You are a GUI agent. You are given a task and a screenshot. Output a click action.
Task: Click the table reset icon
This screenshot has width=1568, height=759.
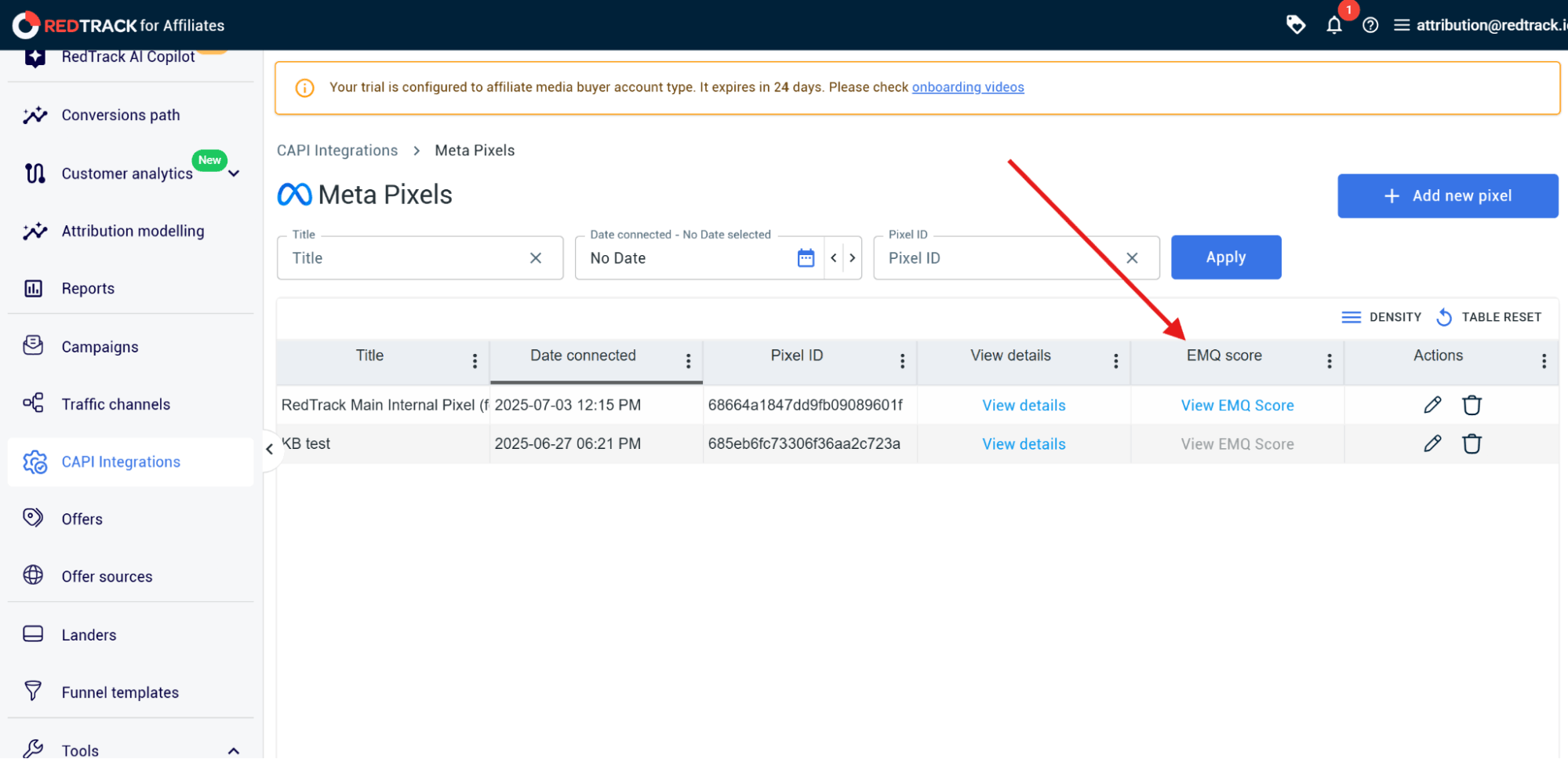point(1444,317)
